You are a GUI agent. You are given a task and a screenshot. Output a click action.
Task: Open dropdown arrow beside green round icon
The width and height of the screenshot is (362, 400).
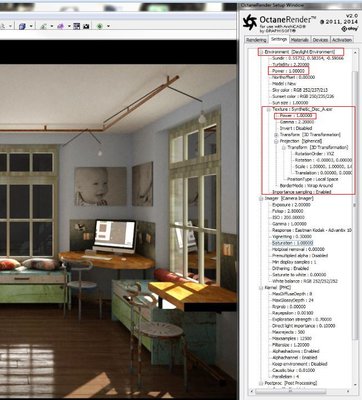pyautogui.click(x=108, y=26)
